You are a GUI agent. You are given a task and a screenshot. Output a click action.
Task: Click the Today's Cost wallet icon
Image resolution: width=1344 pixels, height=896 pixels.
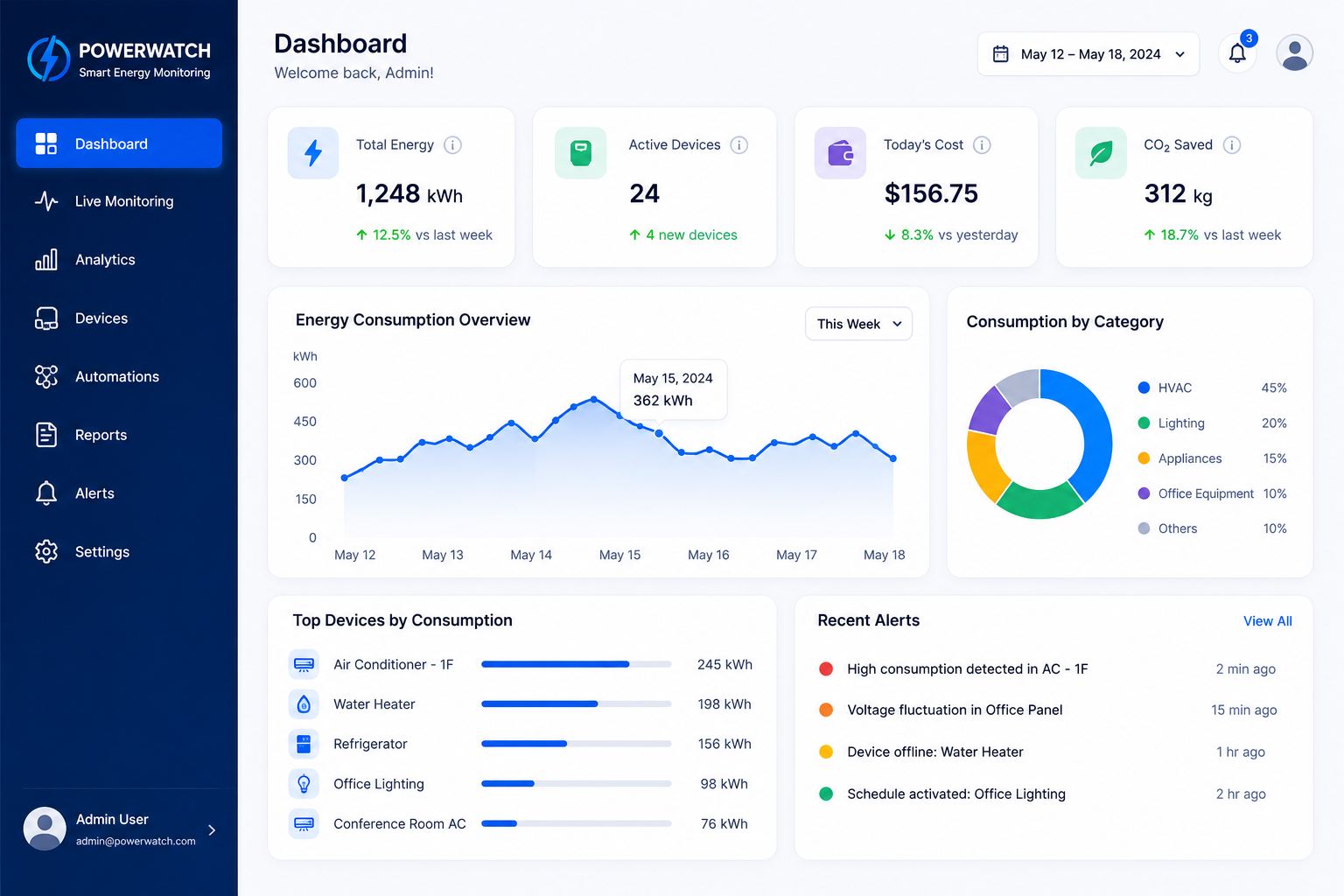pyautogui.click(x=840, y=153)
